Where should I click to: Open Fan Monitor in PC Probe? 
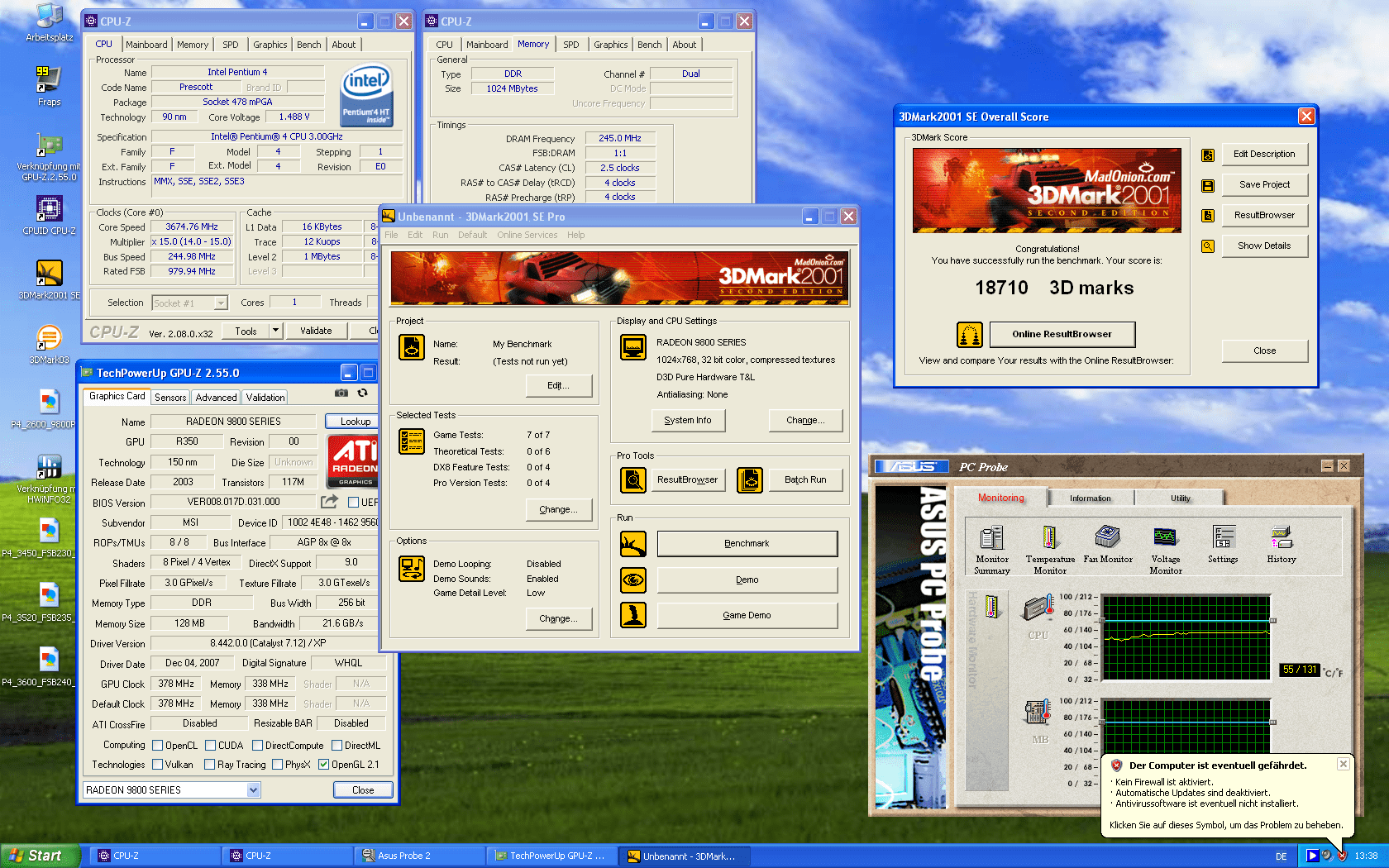[1108, 545]
